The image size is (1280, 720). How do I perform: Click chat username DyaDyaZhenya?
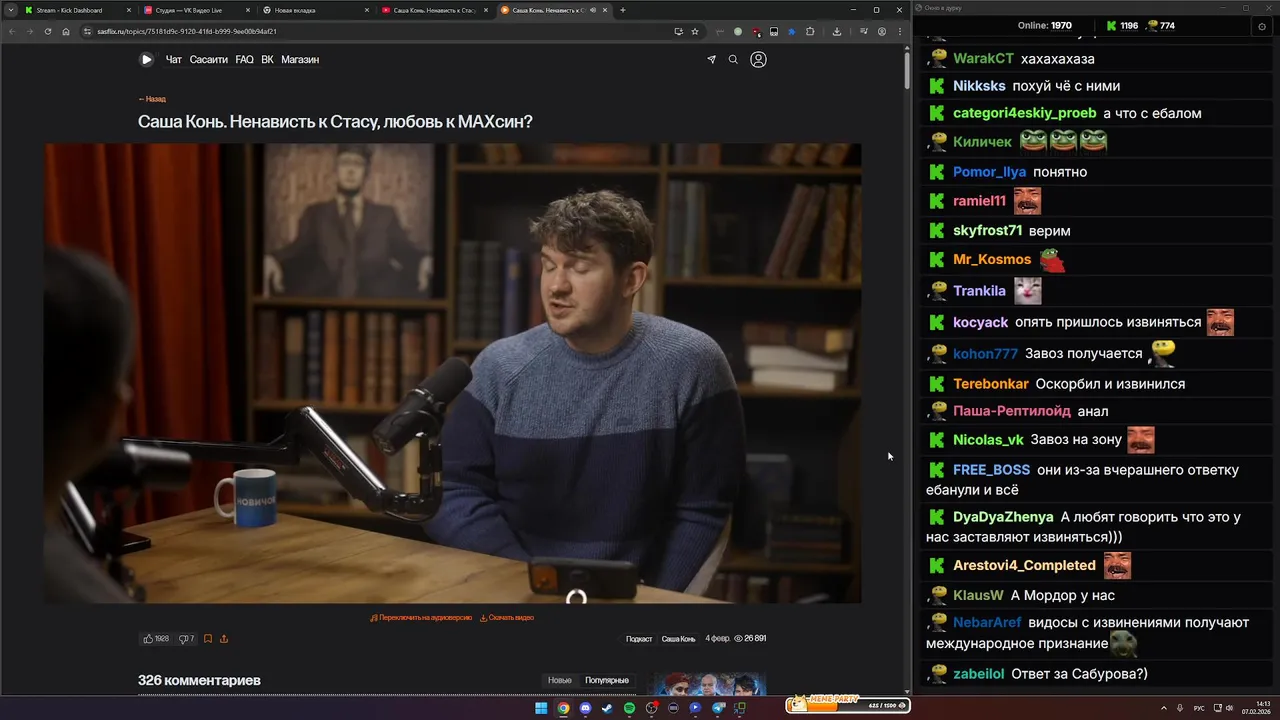1003,517
